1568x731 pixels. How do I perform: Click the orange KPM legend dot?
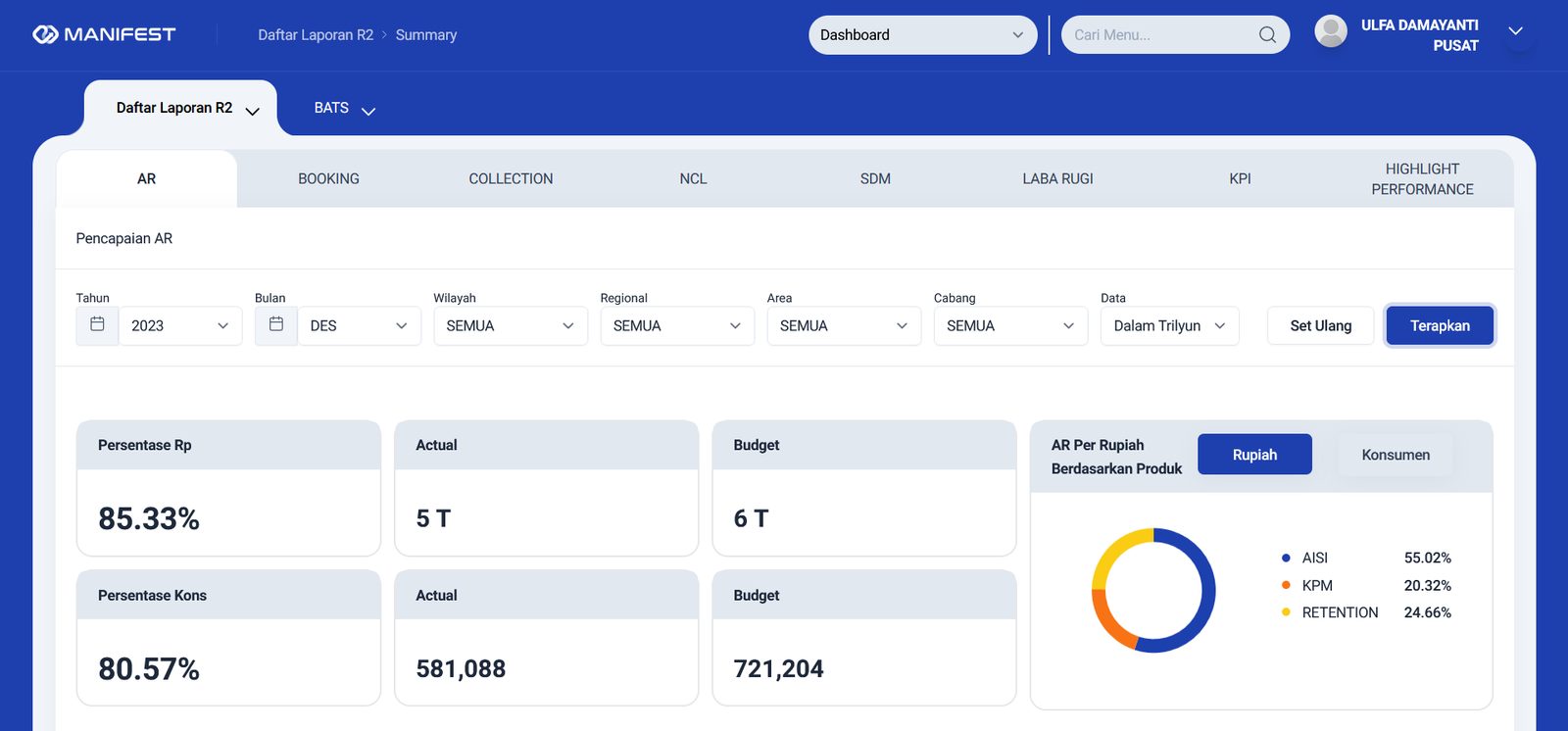click(x=1286, y=586)
